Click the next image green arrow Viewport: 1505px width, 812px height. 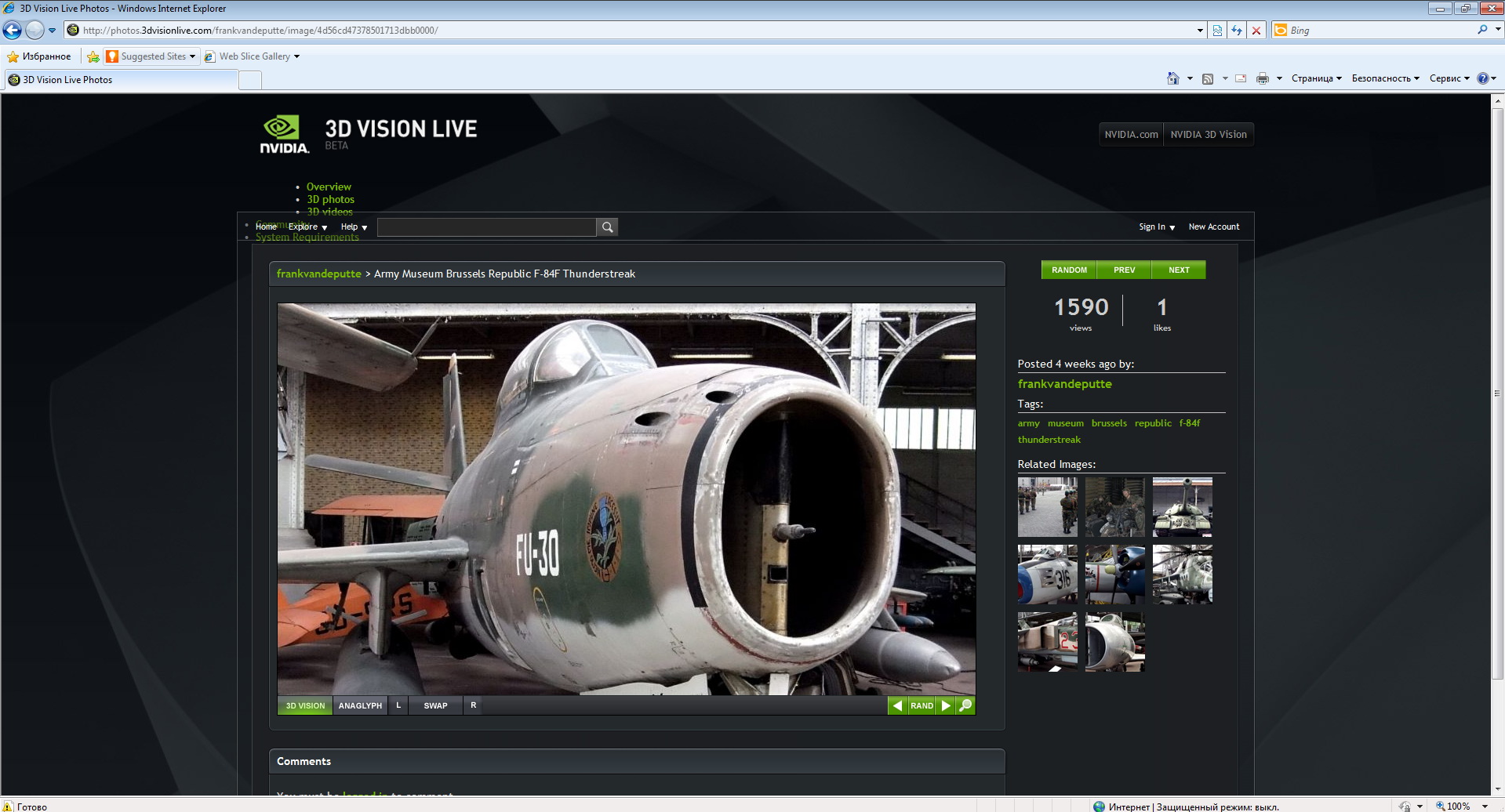point(946,705)
